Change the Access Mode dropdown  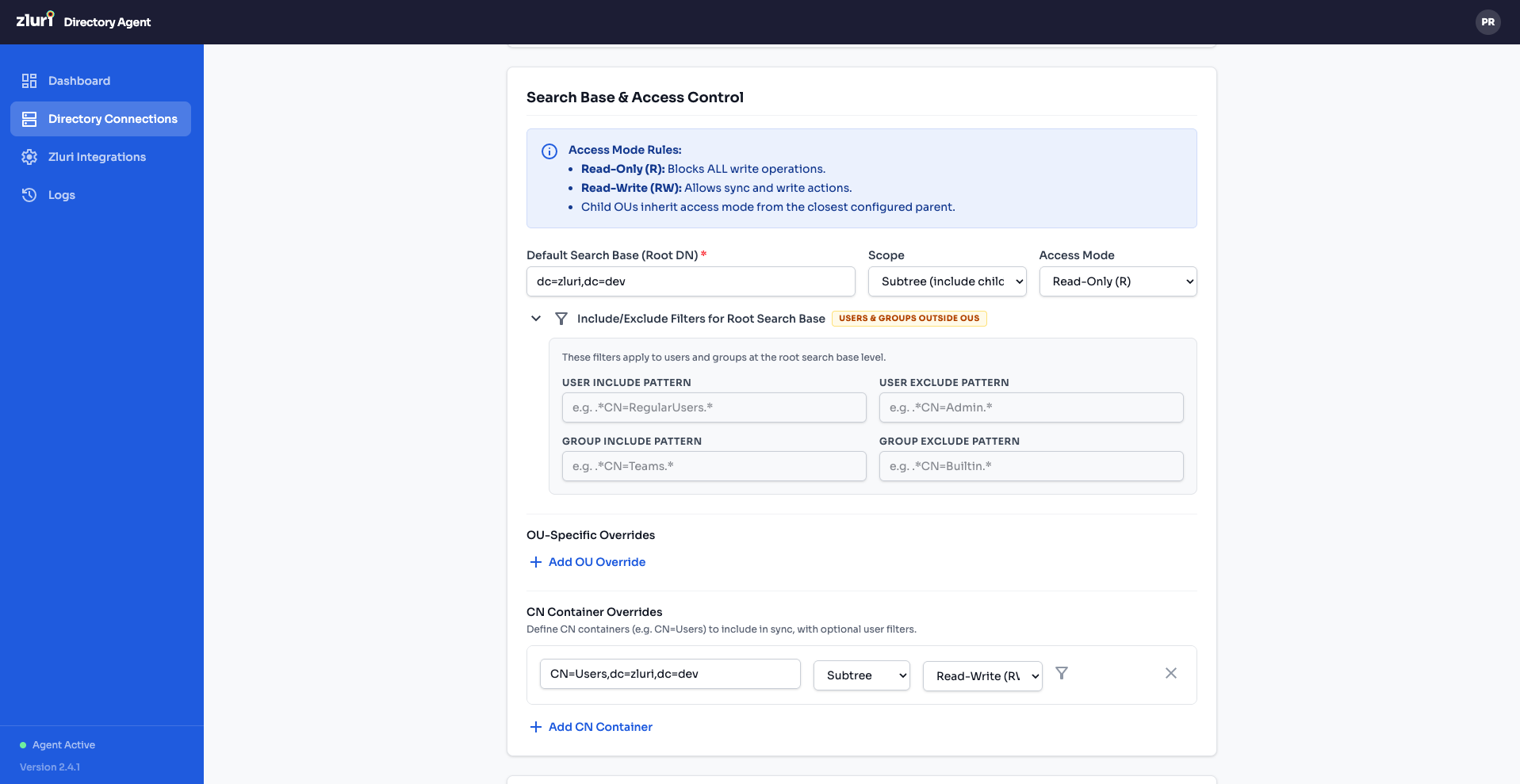pyautogui.click(x=1117, y=281)
